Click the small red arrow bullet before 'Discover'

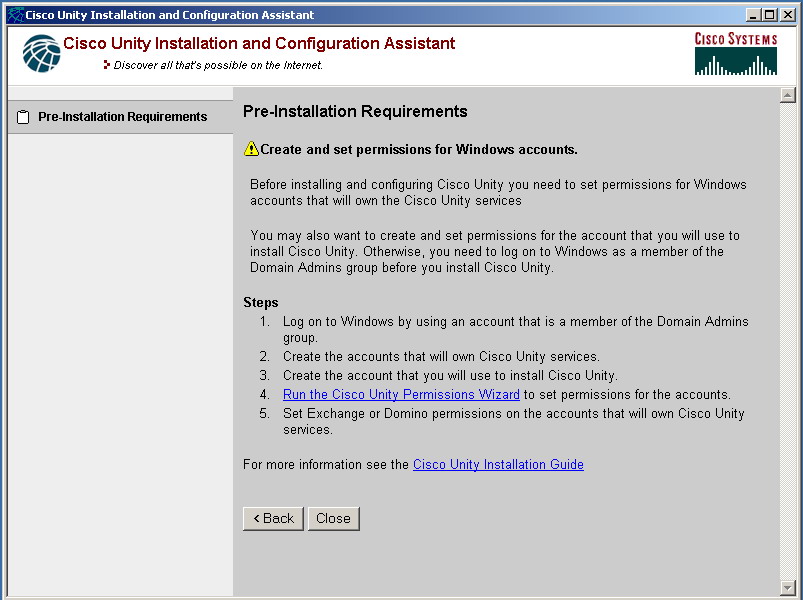pyautogui.click(x=107, y=65)
